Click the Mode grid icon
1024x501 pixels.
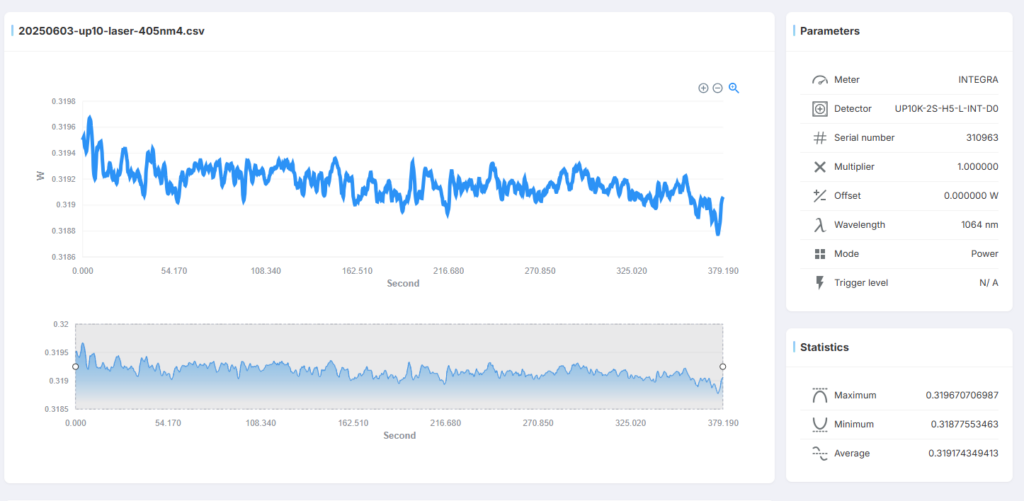tap(820, 254)
